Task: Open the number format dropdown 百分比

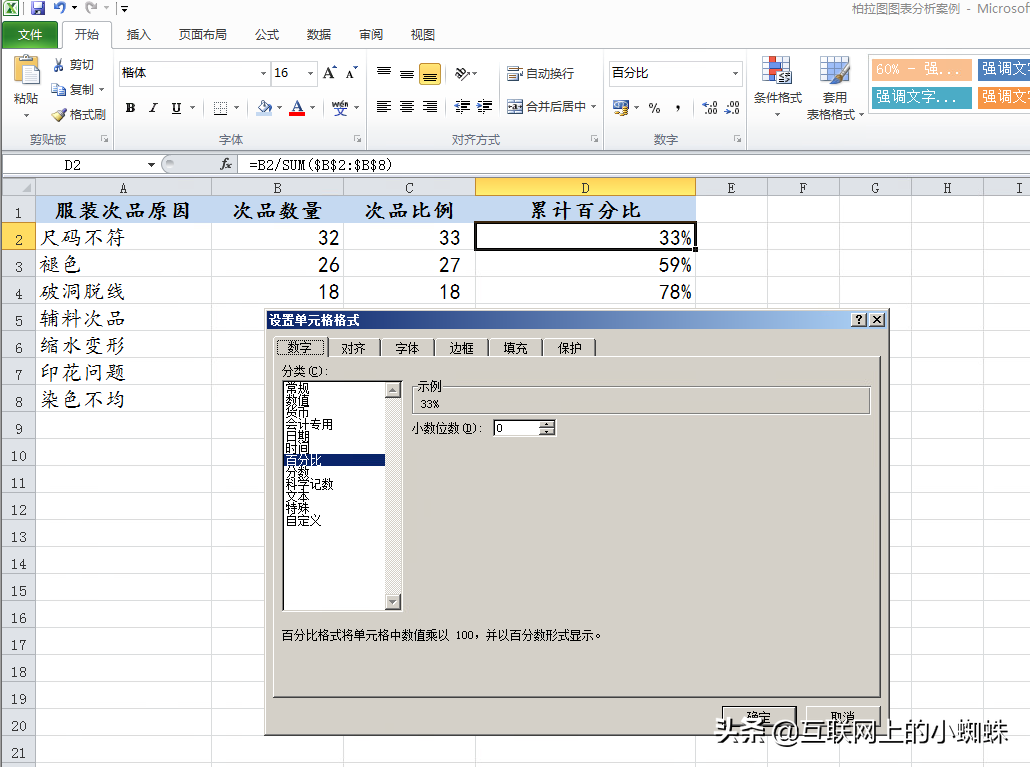Action: click(x=735, y=73)
